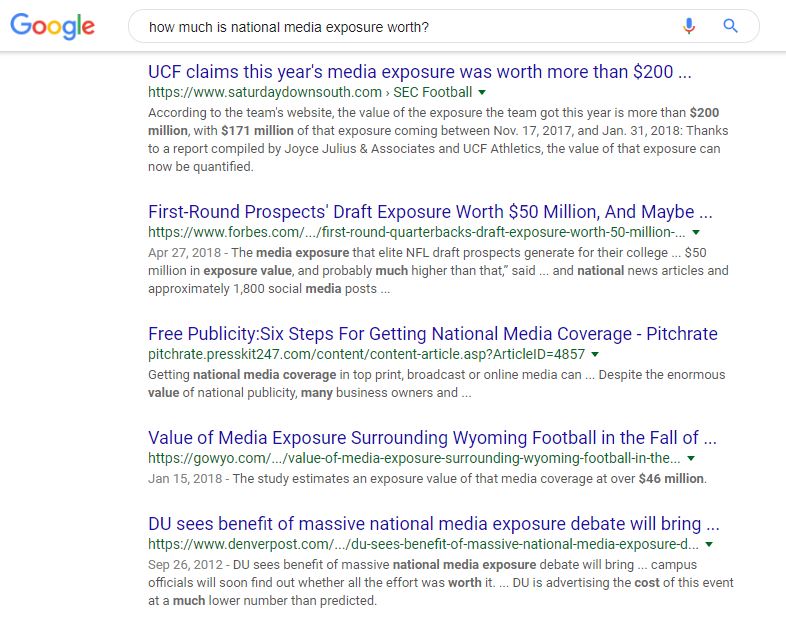Open the Wyoming Football media exposure result
Screen dimensions: 786x617
pyautogui.click(x=432, y=438)
